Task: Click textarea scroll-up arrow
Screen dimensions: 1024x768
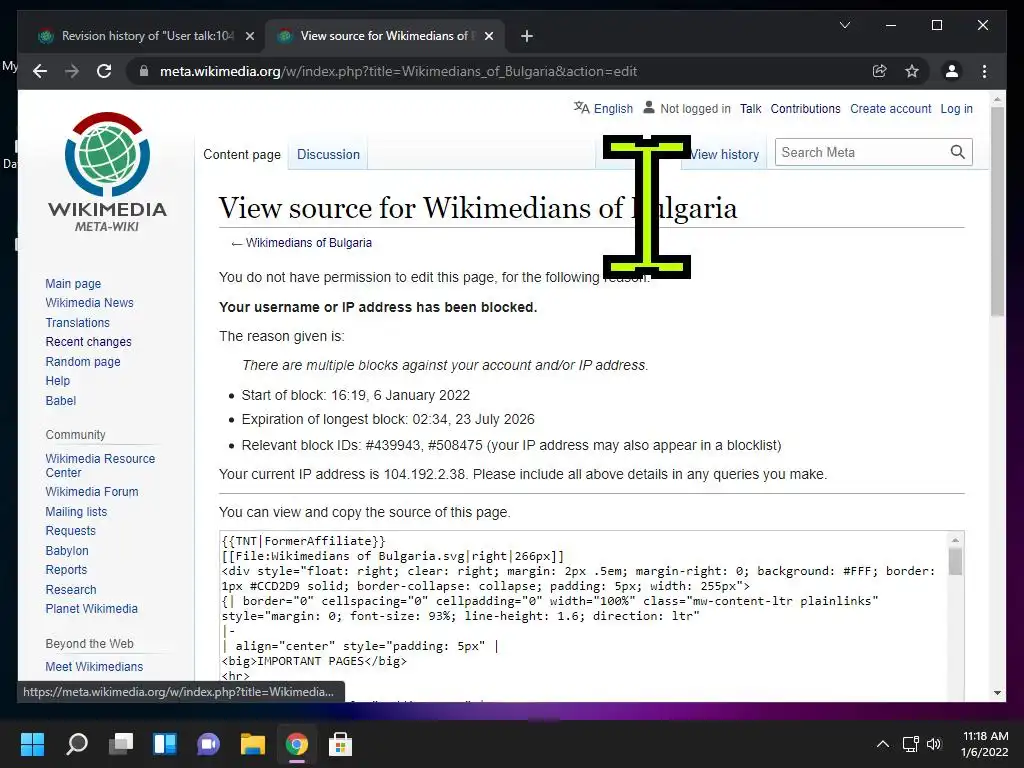Action: pyautogui.click(x=955, y=540)
